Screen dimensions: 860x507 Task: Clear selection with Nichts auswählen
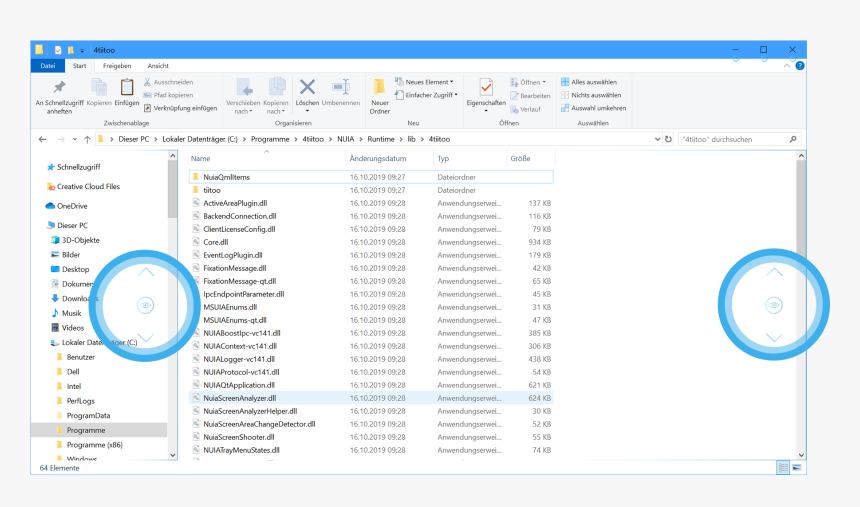point(591,95)
